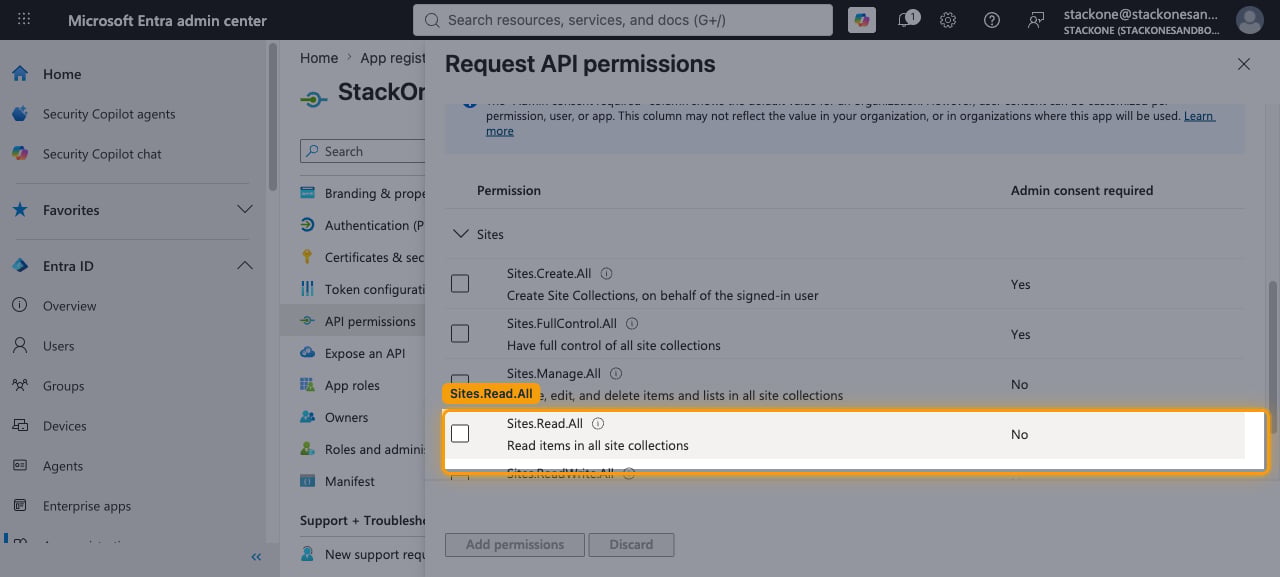
Task: Click the Devices icon in sidebar
Action: tap(20, 426)
